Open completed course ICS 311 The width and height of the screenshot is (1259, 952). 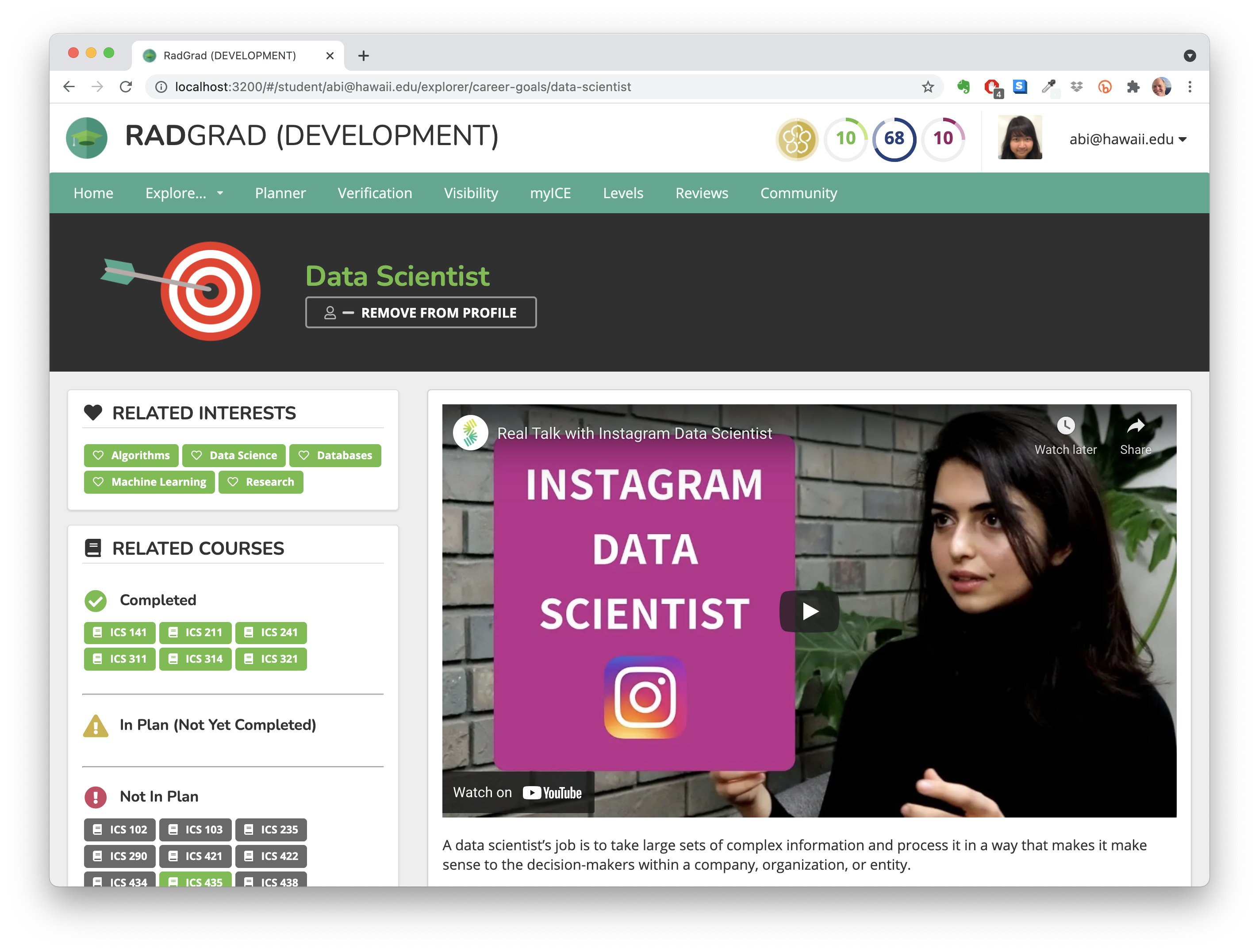119,659
